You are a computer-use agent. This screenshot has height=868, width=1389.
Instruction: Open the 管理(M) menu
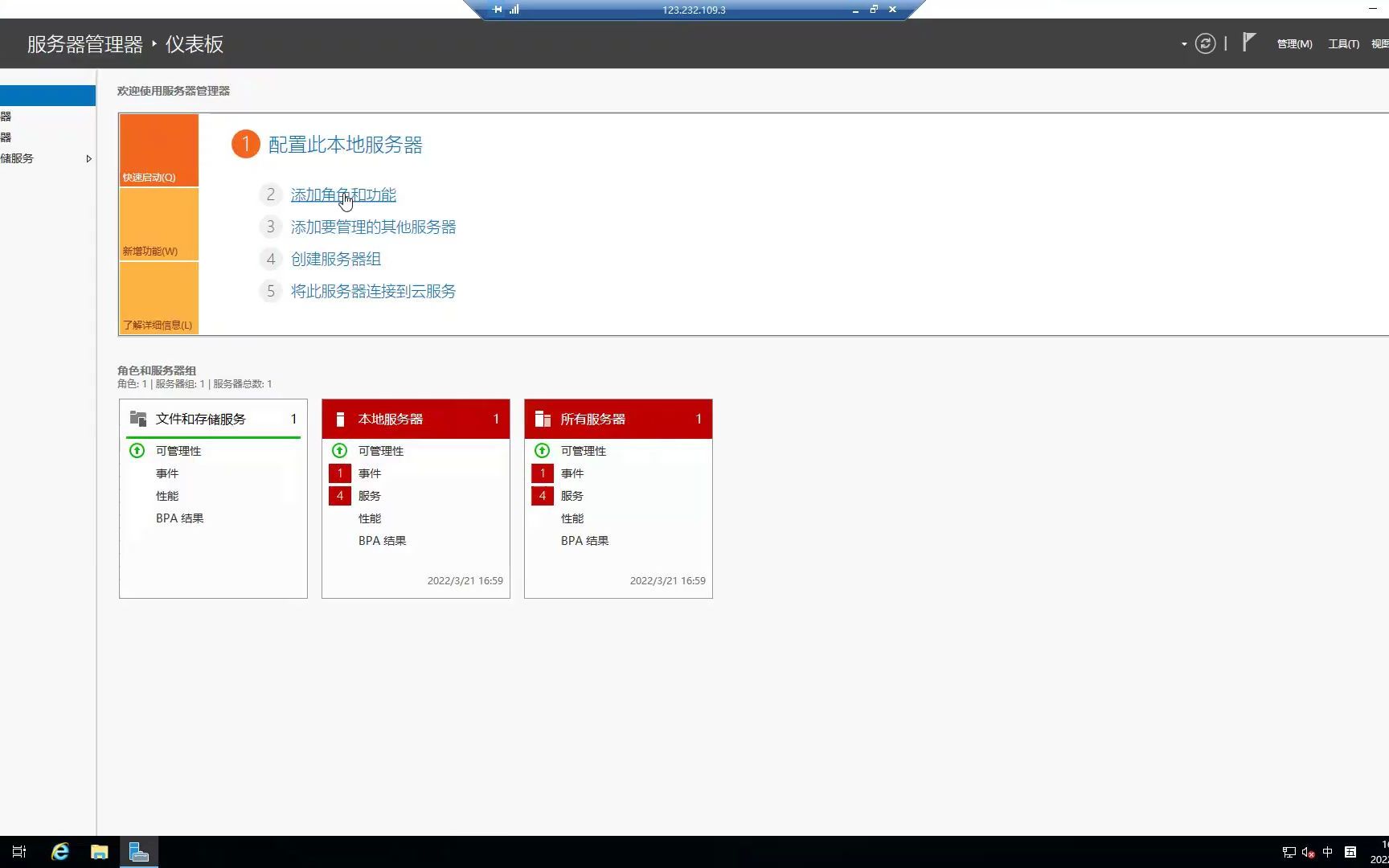pos(1293,43)
